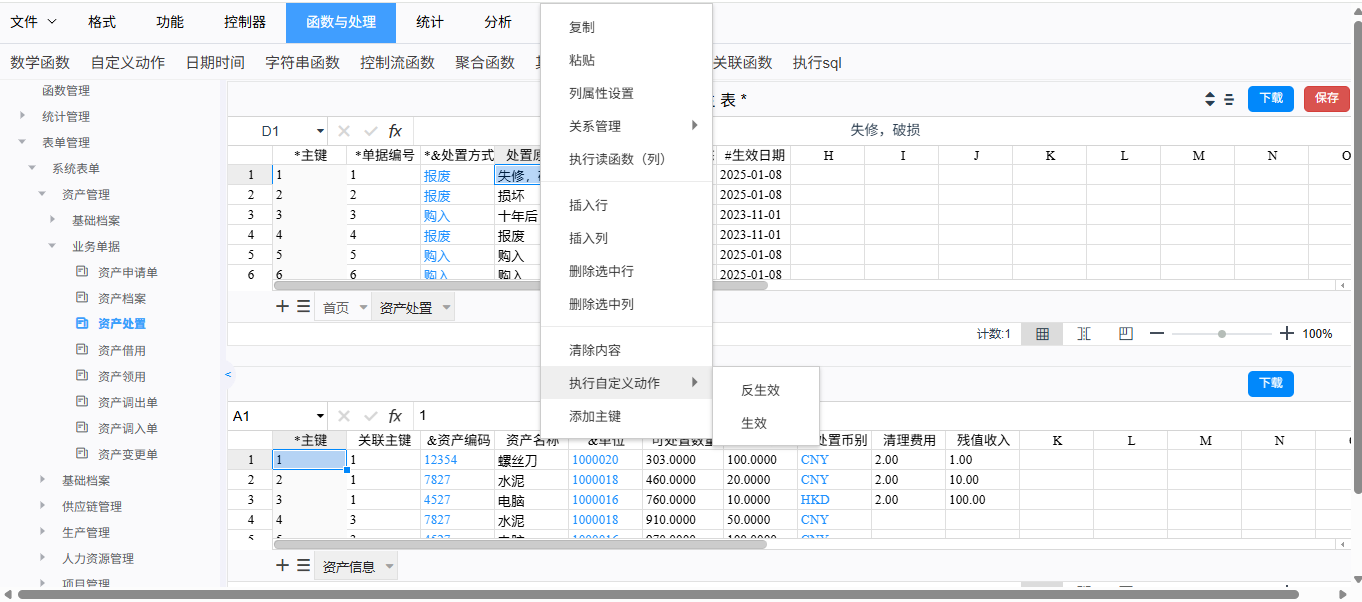
Task: Open the 资产处置 sheet tab dropdown arrow
Action: coord(445,308)
